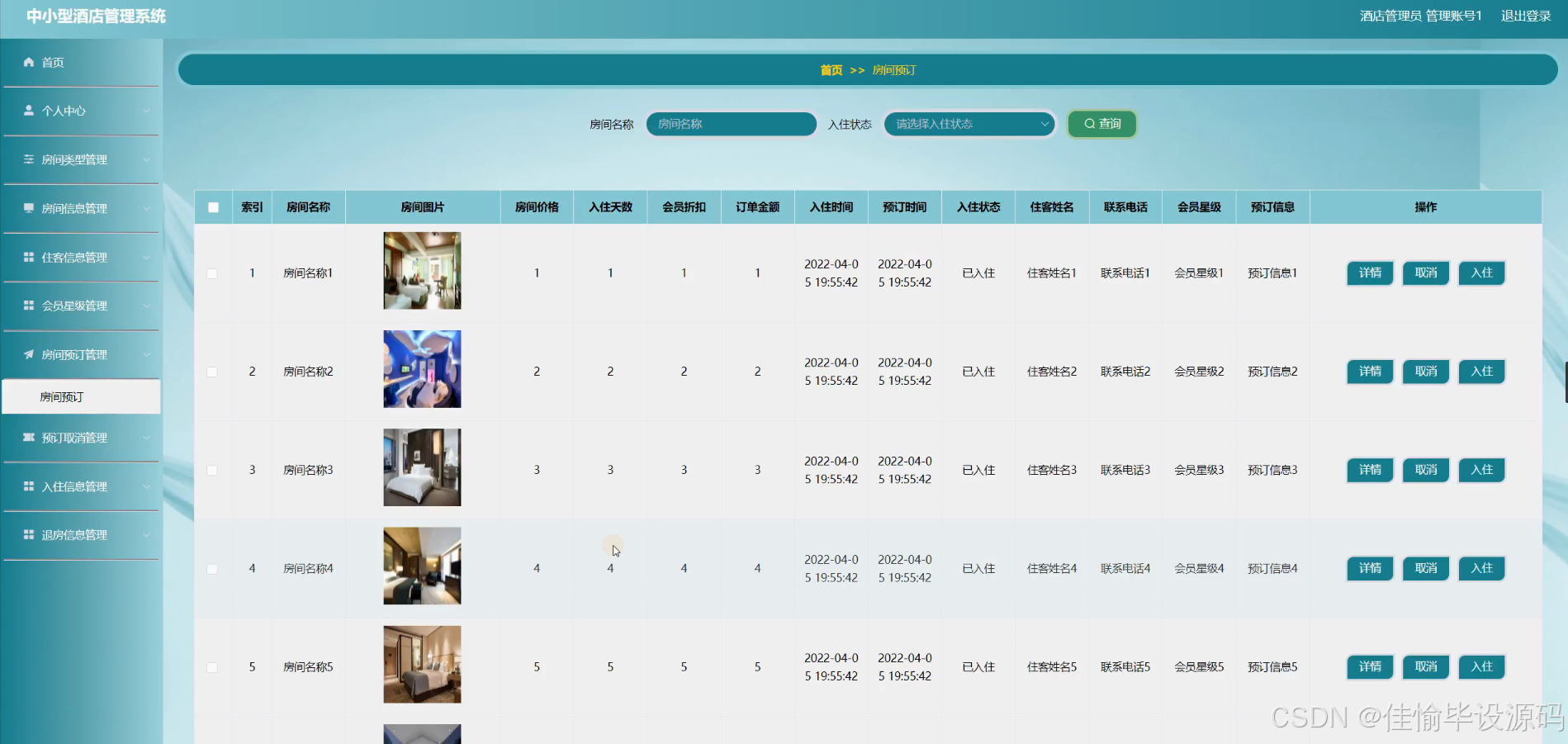
Task: Click the 房间预订管理 paper-plane icon
Action: pos(29,354)
